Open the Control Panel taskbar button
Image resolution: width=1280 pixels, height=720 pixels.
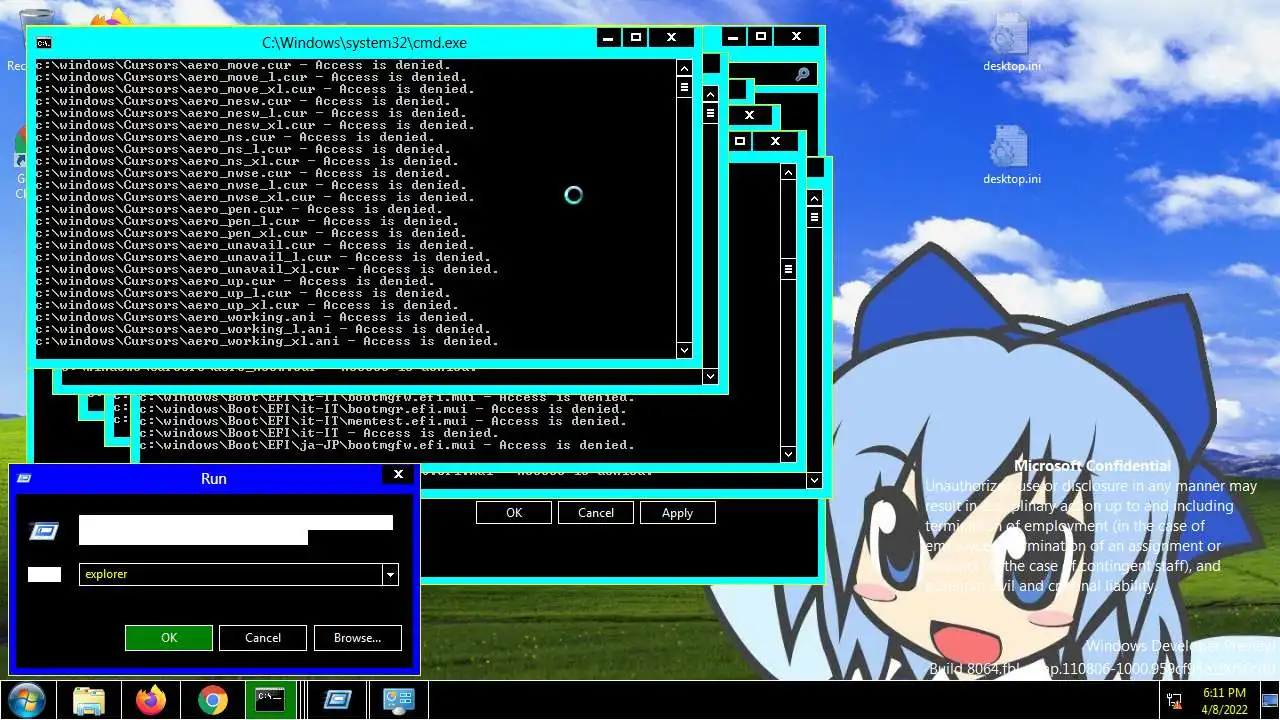tap(399, 700)
